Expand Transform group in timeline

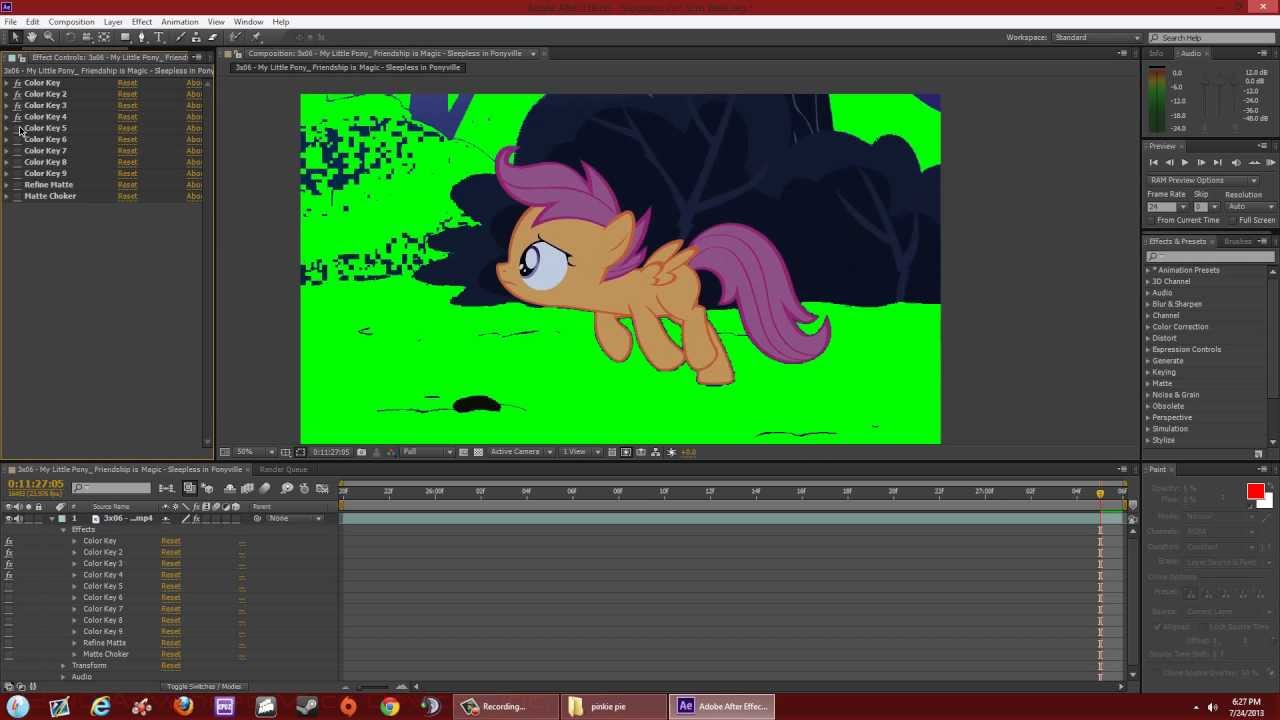click(63, 666)
